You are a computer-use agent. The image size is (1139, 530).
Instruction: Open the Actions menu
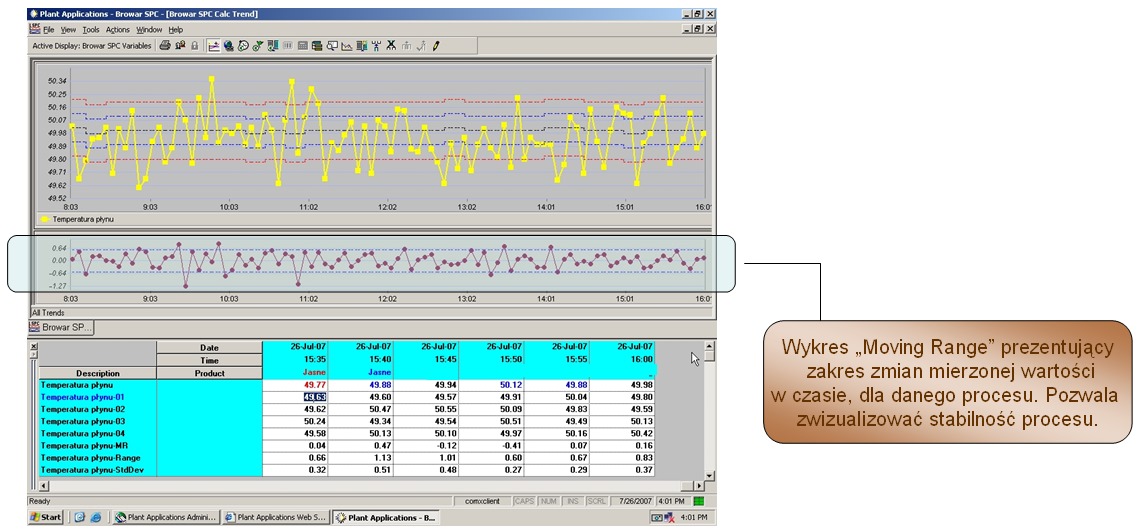118,30
